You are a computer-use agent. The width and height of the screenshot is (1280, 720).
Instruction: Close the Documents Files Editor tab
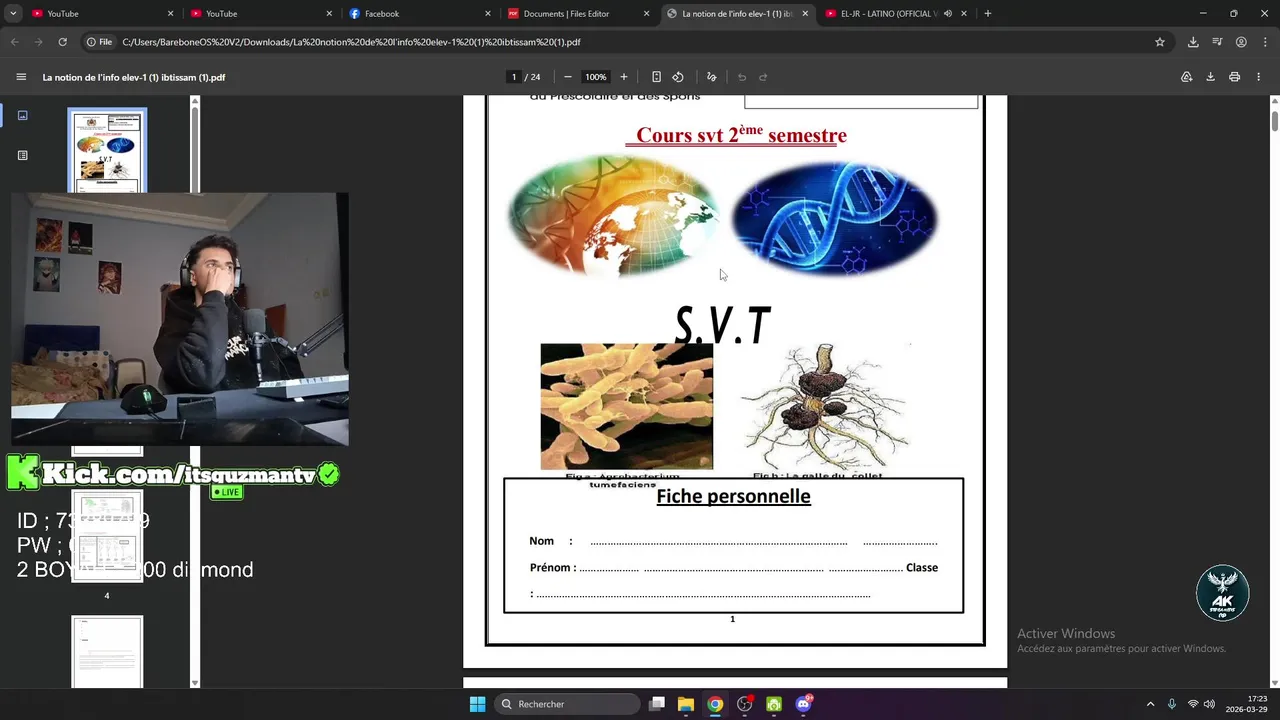[x=646, y=13]
